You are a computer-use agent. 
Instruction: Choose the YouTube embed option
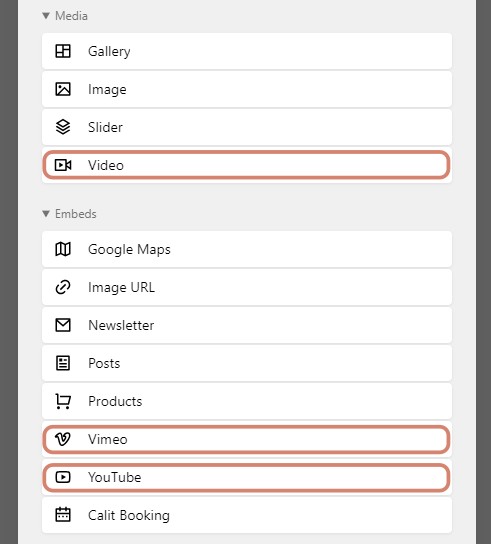pos(247,477)
